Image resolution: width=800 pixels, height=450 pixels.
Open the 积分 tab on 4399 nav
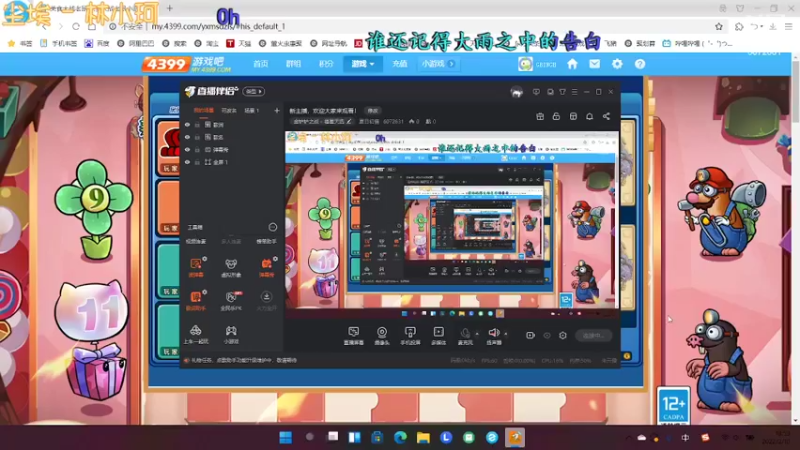[x=326, y=64]
